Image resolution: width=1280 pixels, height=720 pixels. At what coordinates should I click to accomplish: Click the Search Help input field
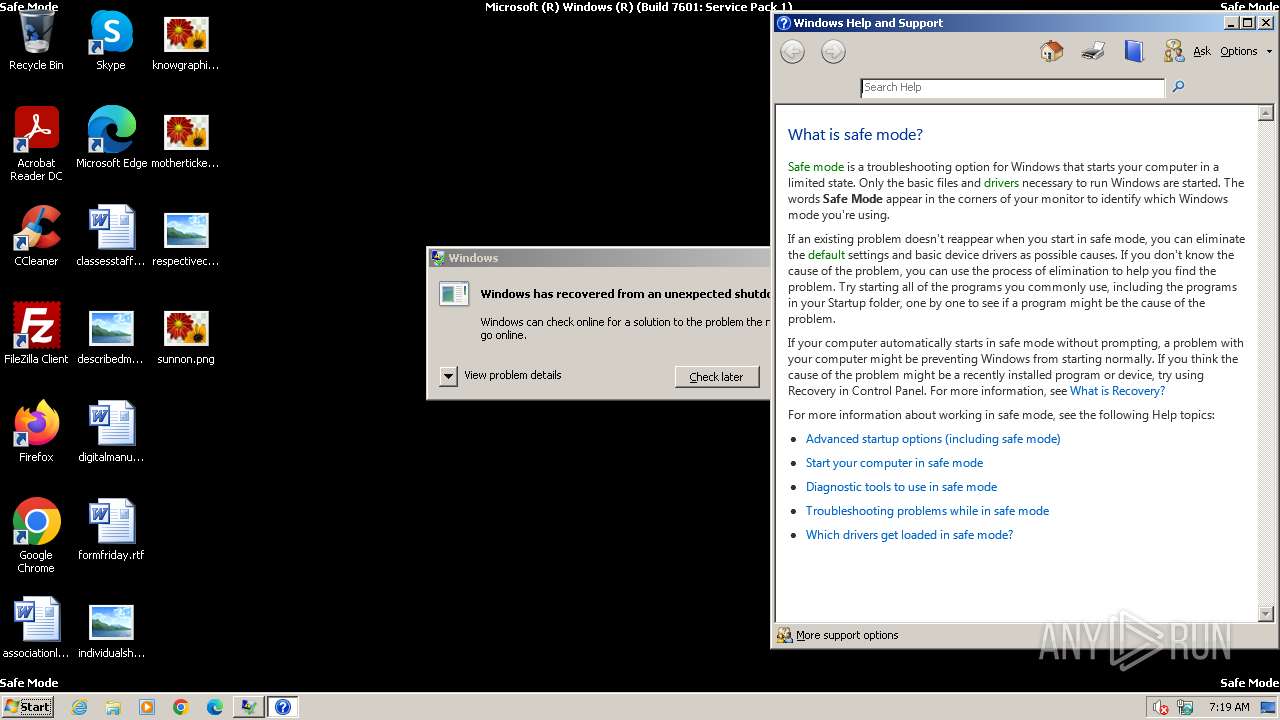1012,87
